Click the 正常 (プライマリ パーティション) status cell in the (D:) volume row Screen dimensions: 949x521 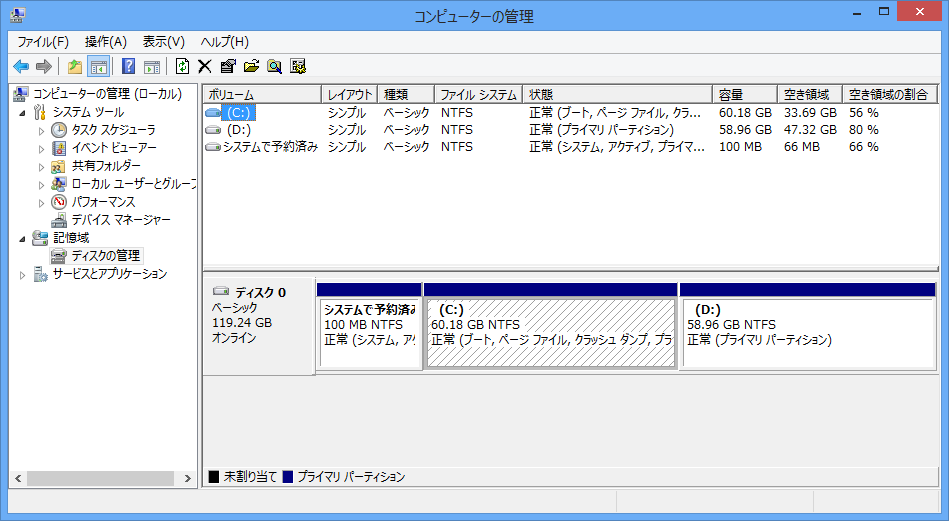(x=601, y=129)
